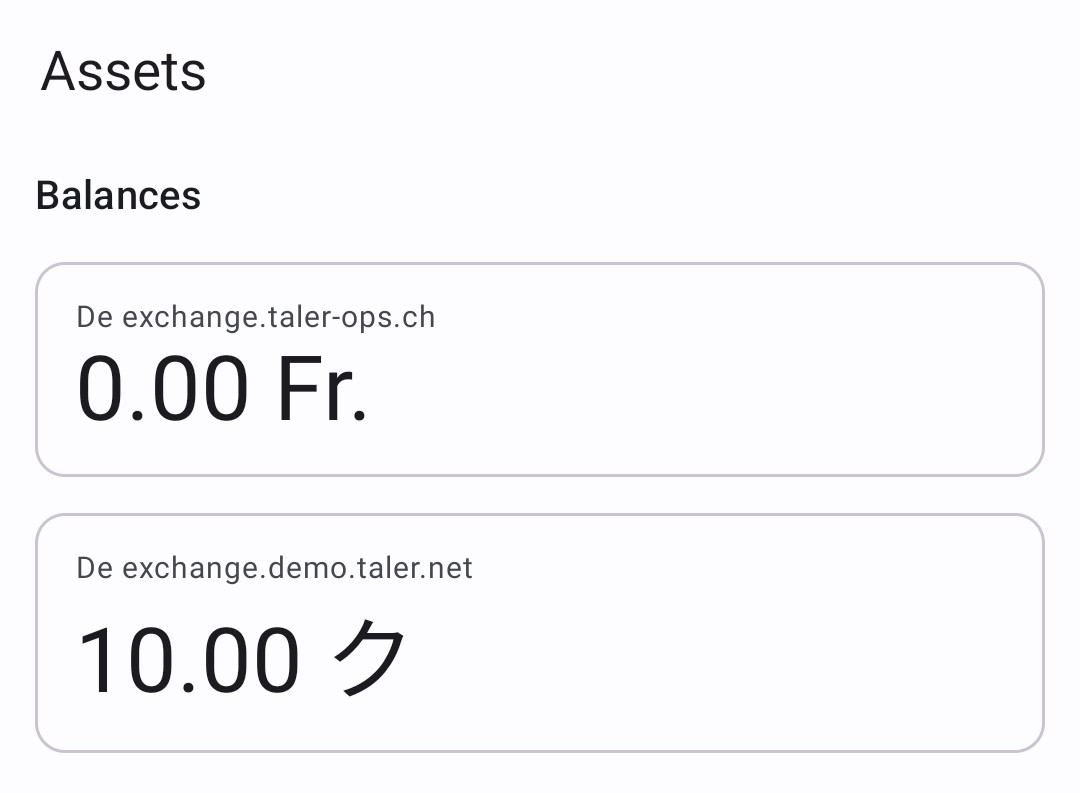This screenshot has height=793, width=1080.
Task: Open the exchange.taler-ops.ch balance card
Action: 540,369
